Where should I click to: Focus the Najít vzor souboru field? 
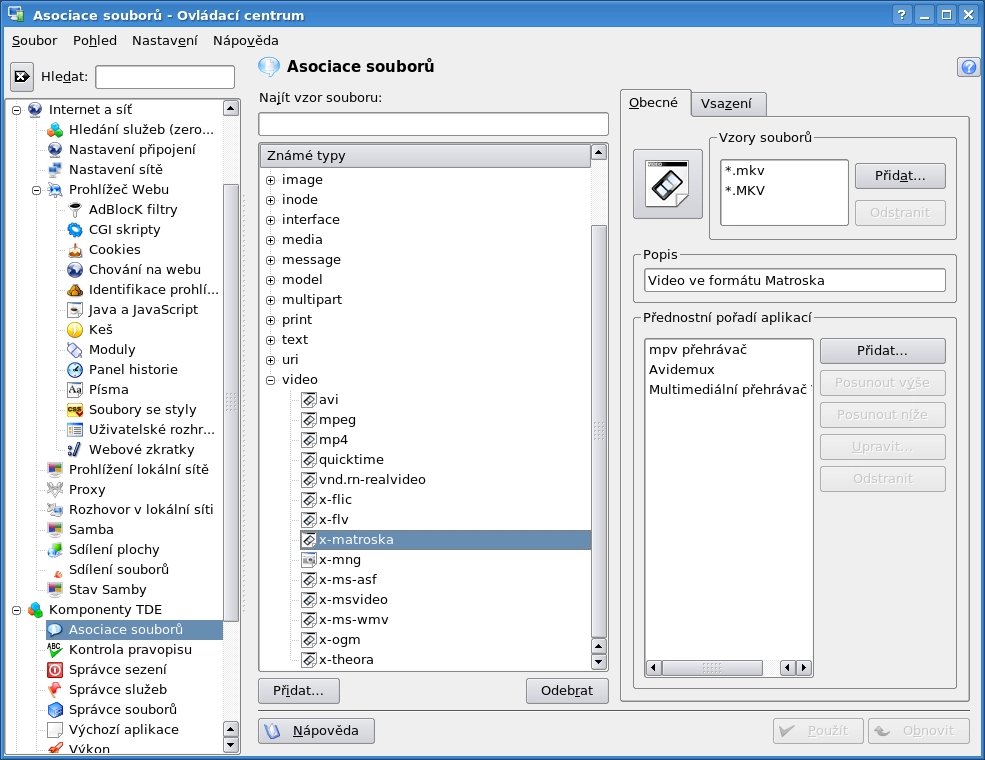pos(433,124)
